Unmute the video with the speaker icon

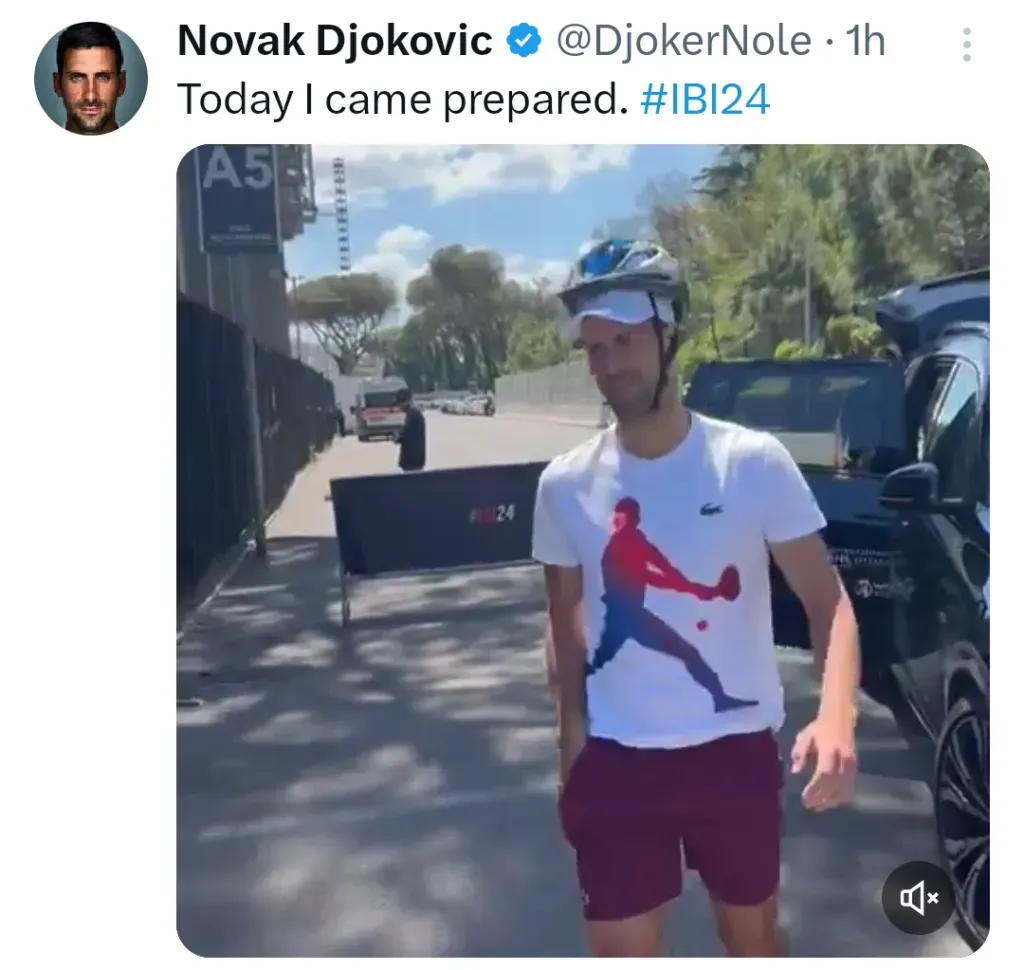click(919, 897)
